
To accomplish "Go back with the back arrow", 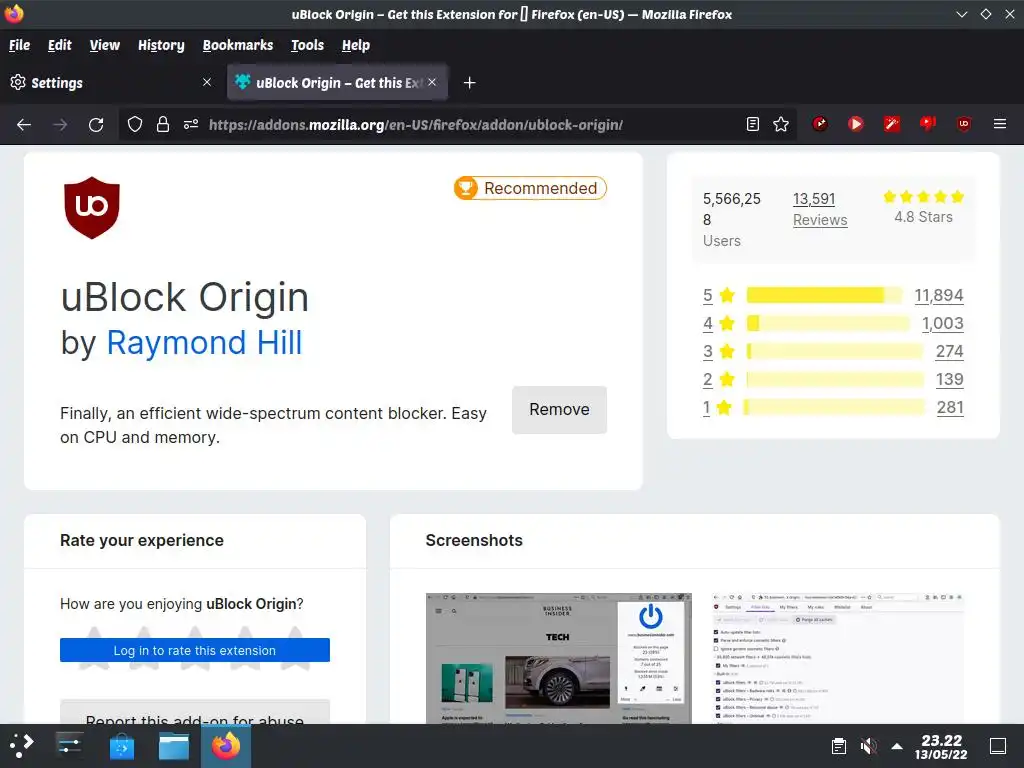I will (24, 124).
